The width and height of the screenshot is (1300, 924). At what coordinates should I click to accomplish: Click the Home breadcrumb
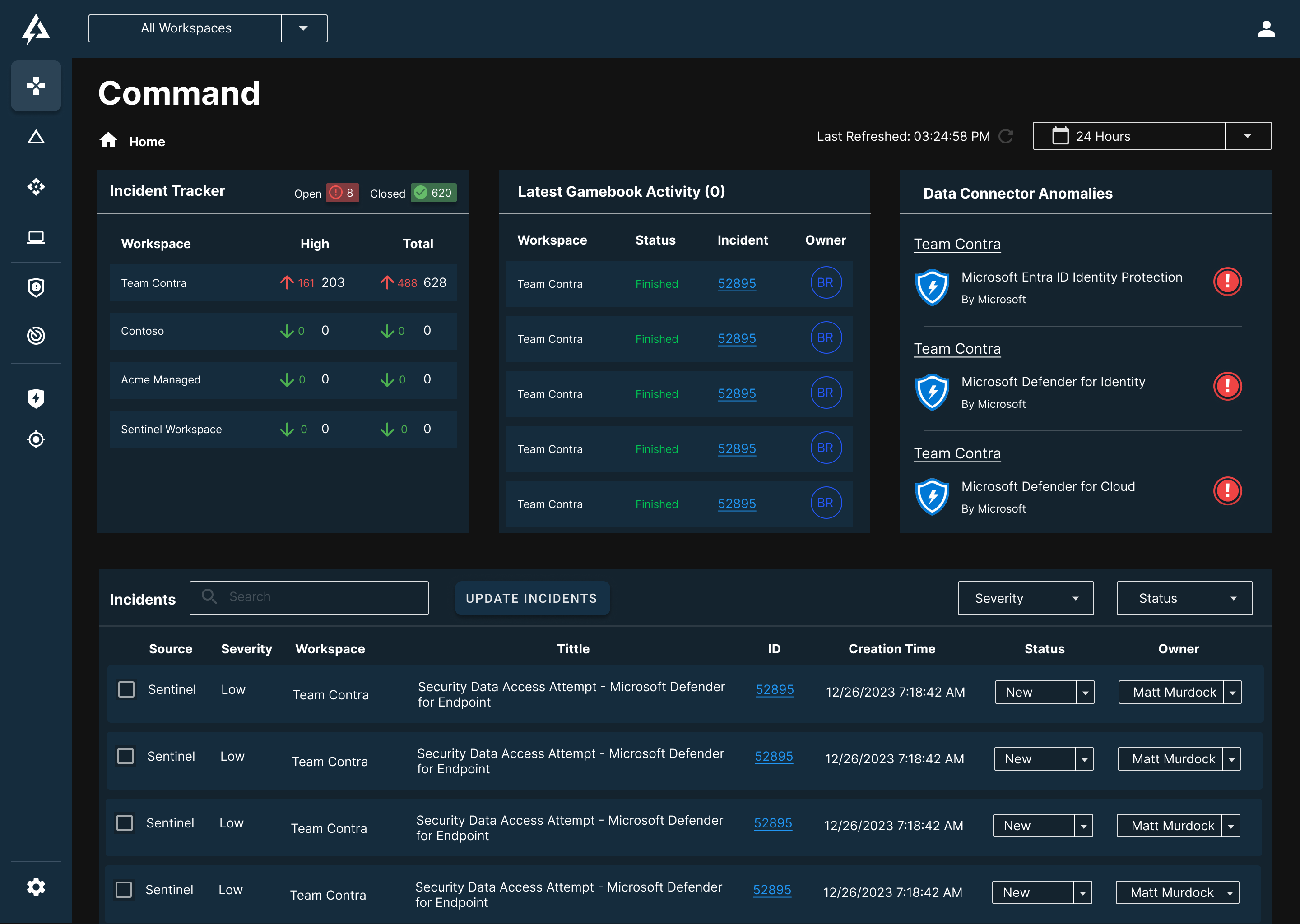click(146, 142)
